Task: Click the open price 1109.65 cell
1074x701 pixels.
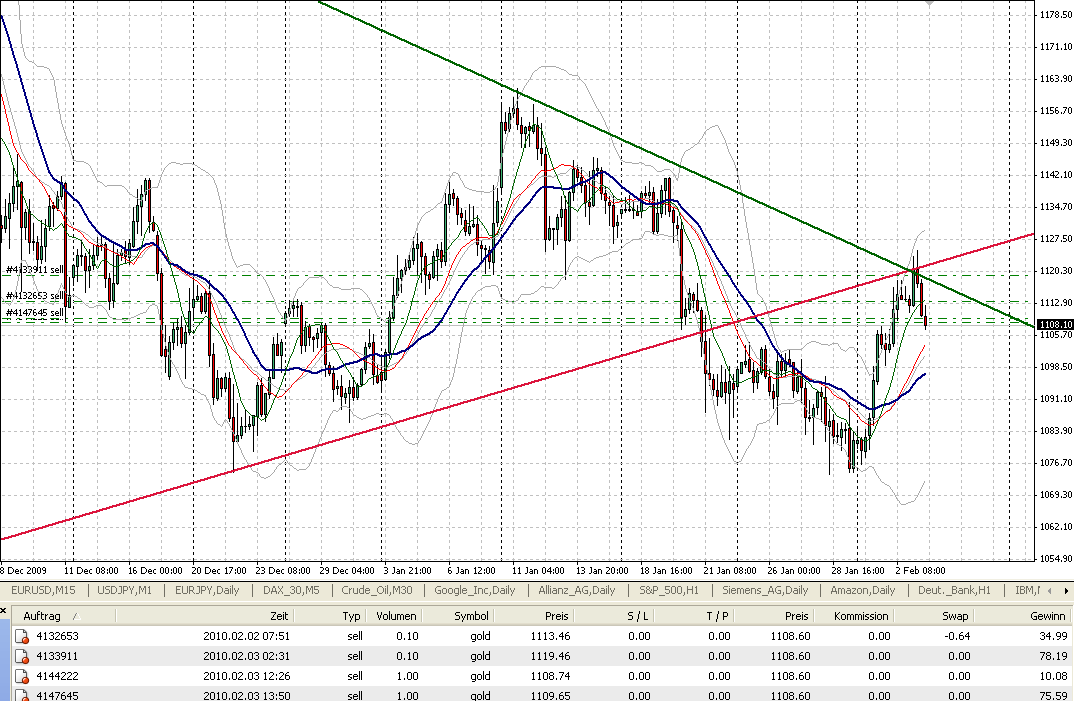Action: (x=550, y=696)
